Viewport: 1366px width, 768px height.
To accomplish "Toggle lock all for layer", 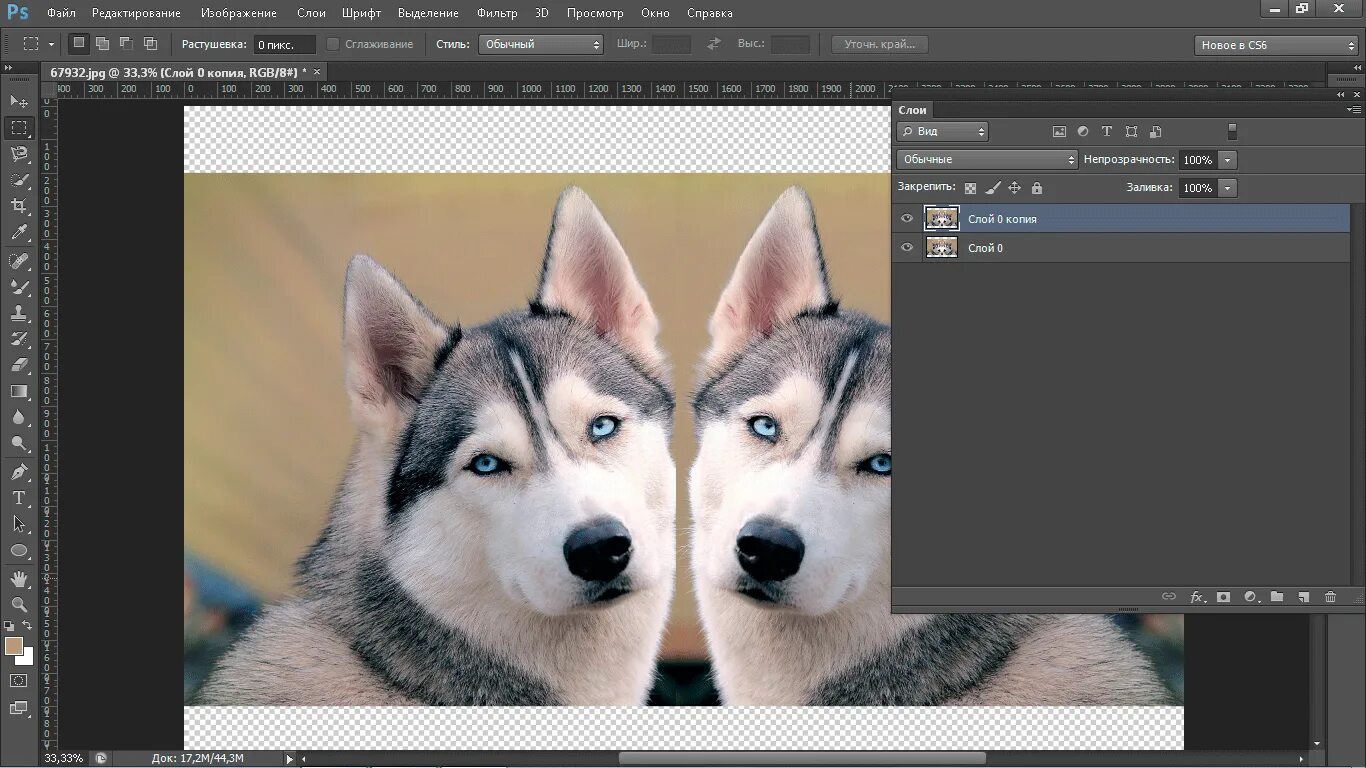I will pos(1036,188).
